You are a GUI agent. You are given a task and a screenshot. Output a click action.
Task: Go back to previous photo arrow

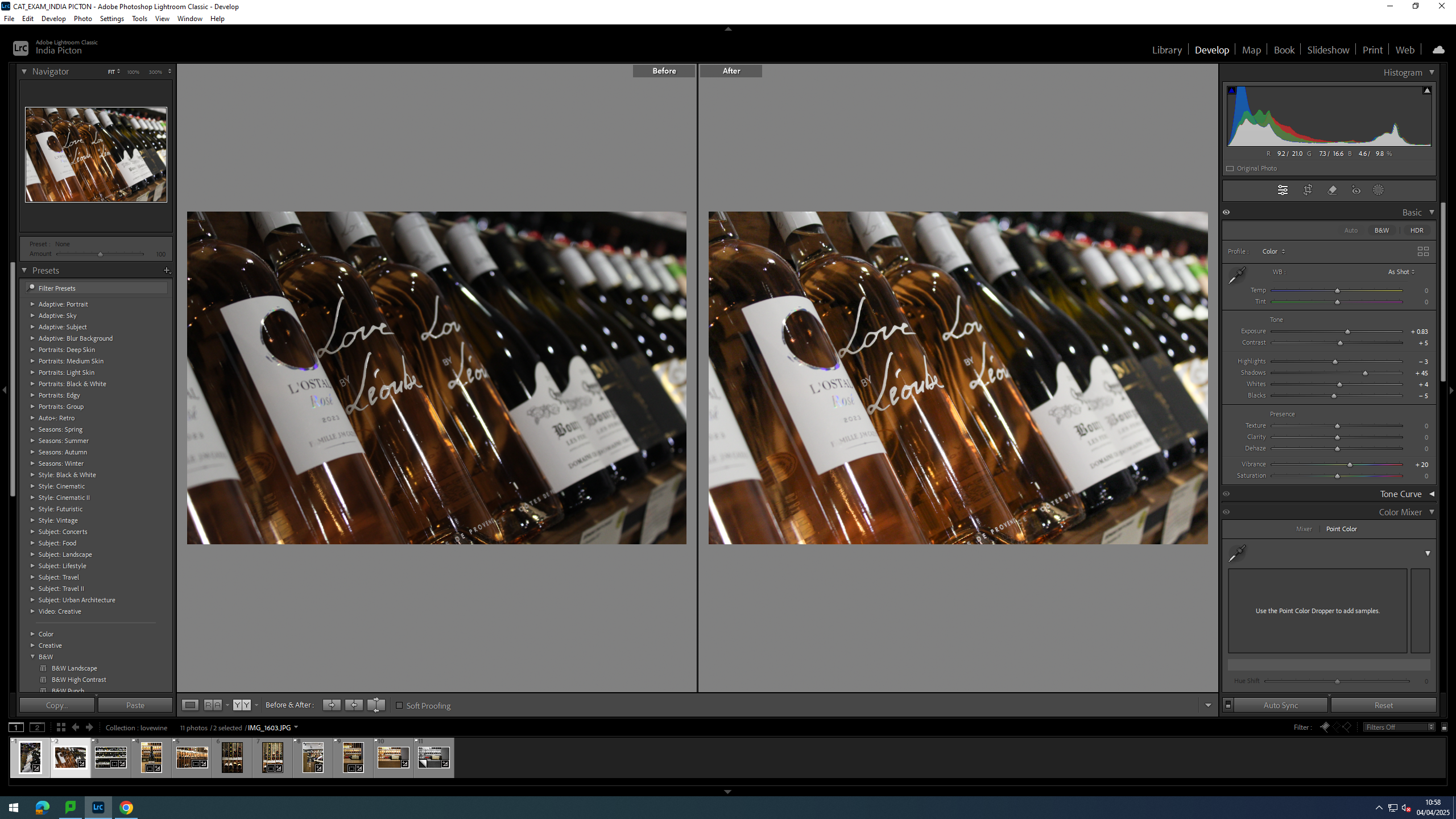pyautogui.click(x=75, y=727)
